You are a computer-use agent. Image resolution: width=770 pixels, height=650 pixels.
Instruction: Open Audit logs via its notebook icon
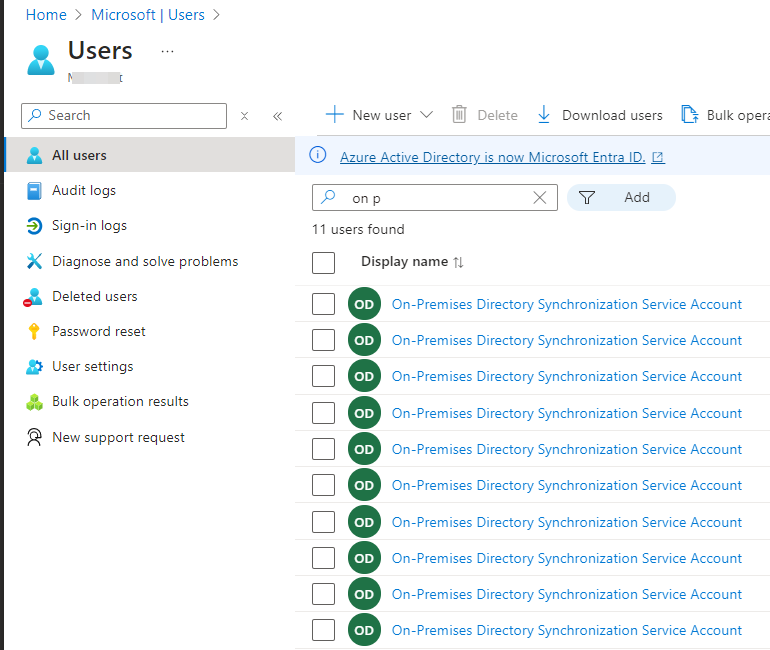34,191
